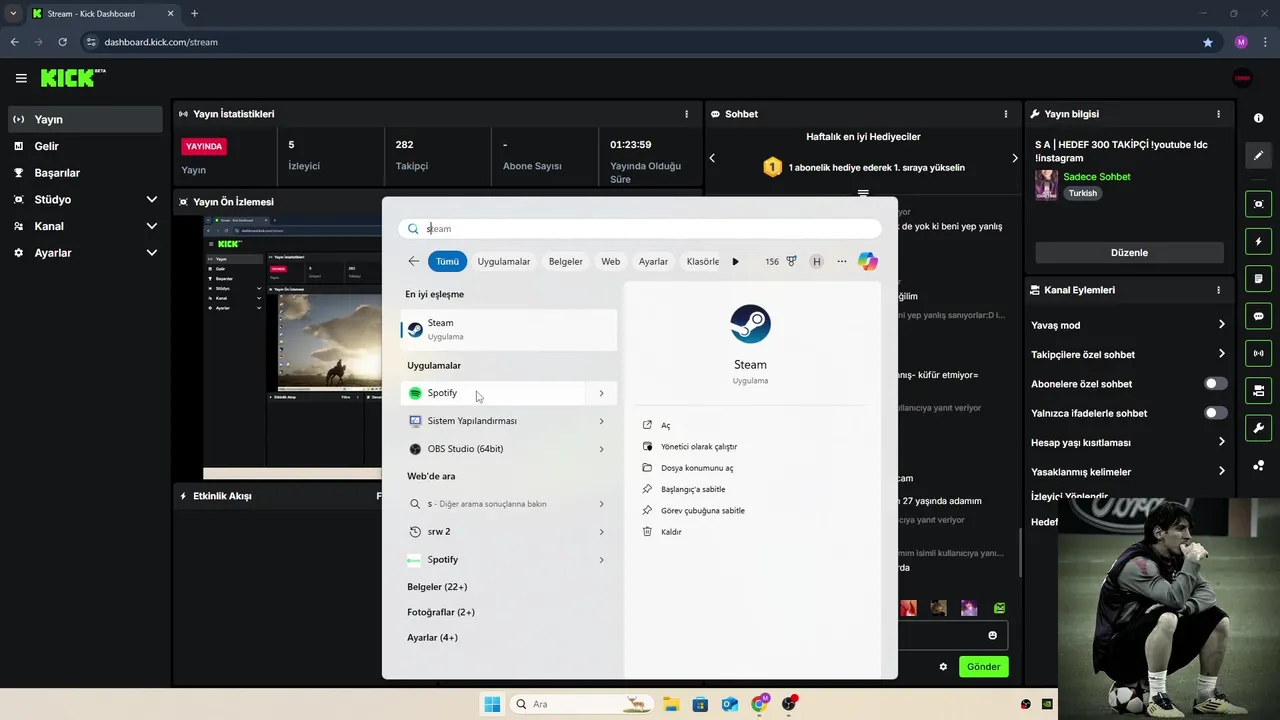Open OBS Studio from taskbar
The image size is (1280, 720).
point(790,704)
